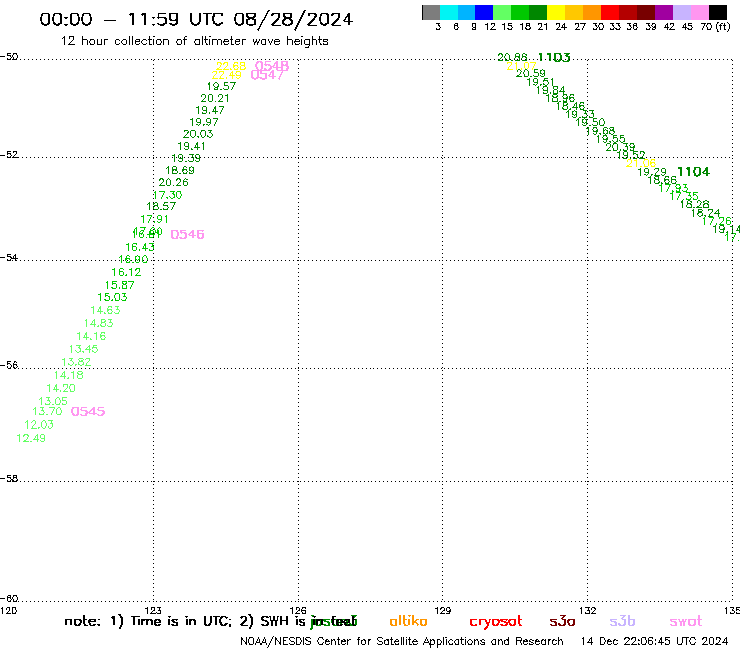Click the 's3b' satellite legend label

tap(622, 621)
